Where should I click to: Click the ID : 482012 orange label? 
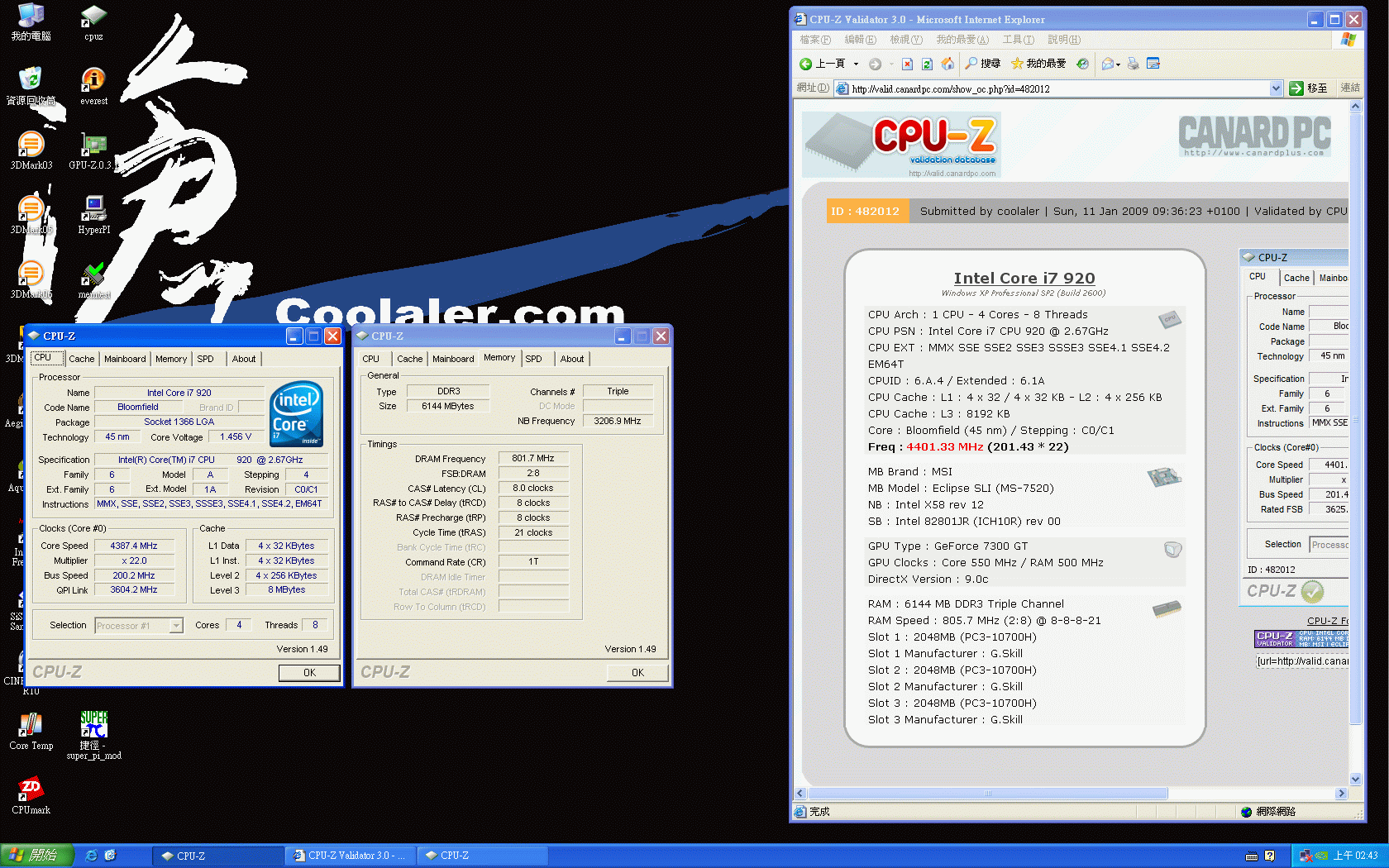point(866,212)
